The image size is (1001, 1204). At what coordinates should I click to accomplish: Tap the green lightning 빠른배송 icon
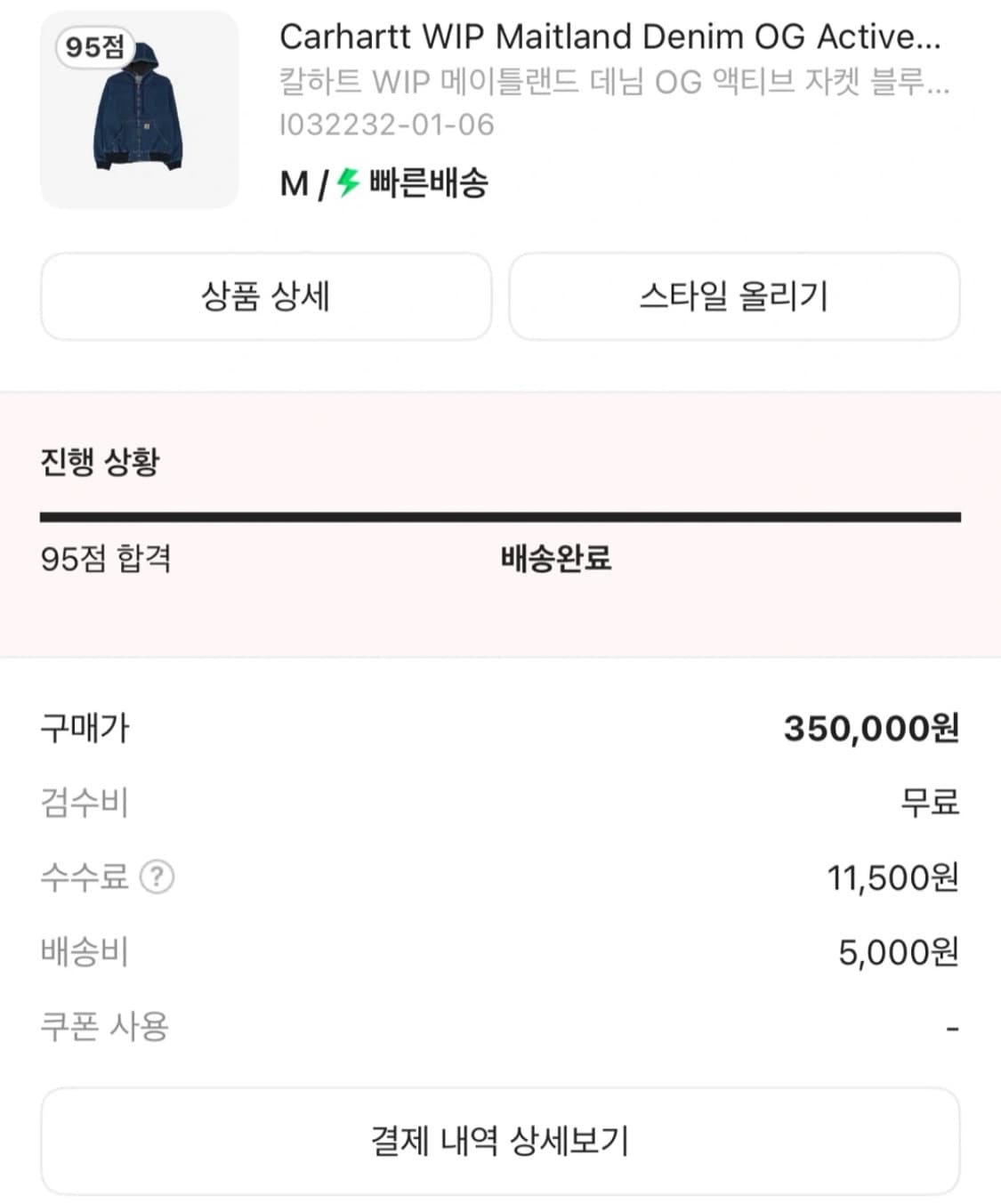[x=348, y=183]
